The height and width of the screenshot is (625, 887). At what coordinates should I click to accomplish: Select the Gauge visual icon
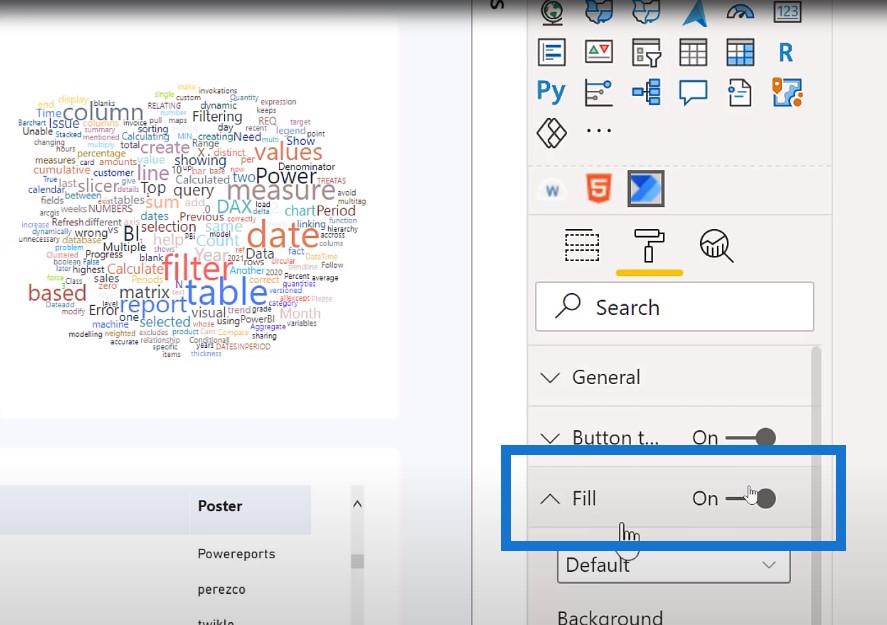pyautogui.click(x=740, y=11)
